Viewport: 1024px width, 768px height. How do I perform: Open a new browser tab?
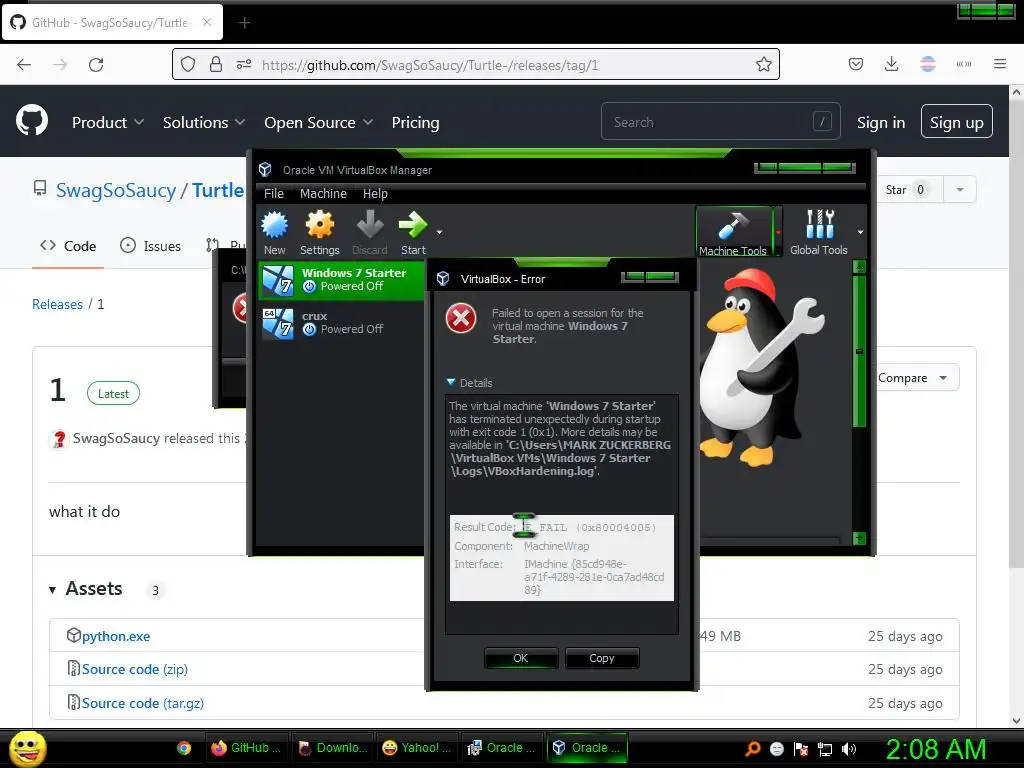(244, 23)
